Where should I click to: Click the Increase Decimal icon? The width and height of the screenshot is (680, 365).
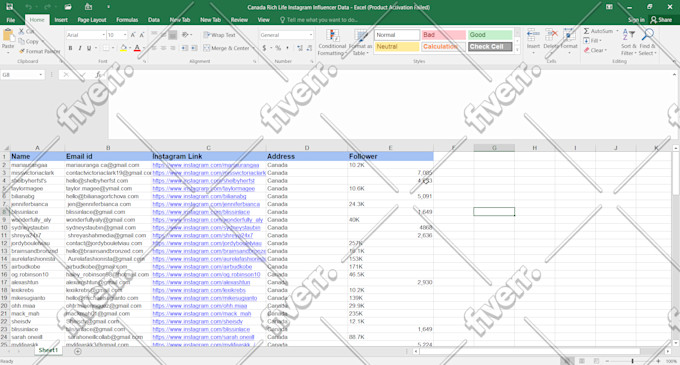300,48
